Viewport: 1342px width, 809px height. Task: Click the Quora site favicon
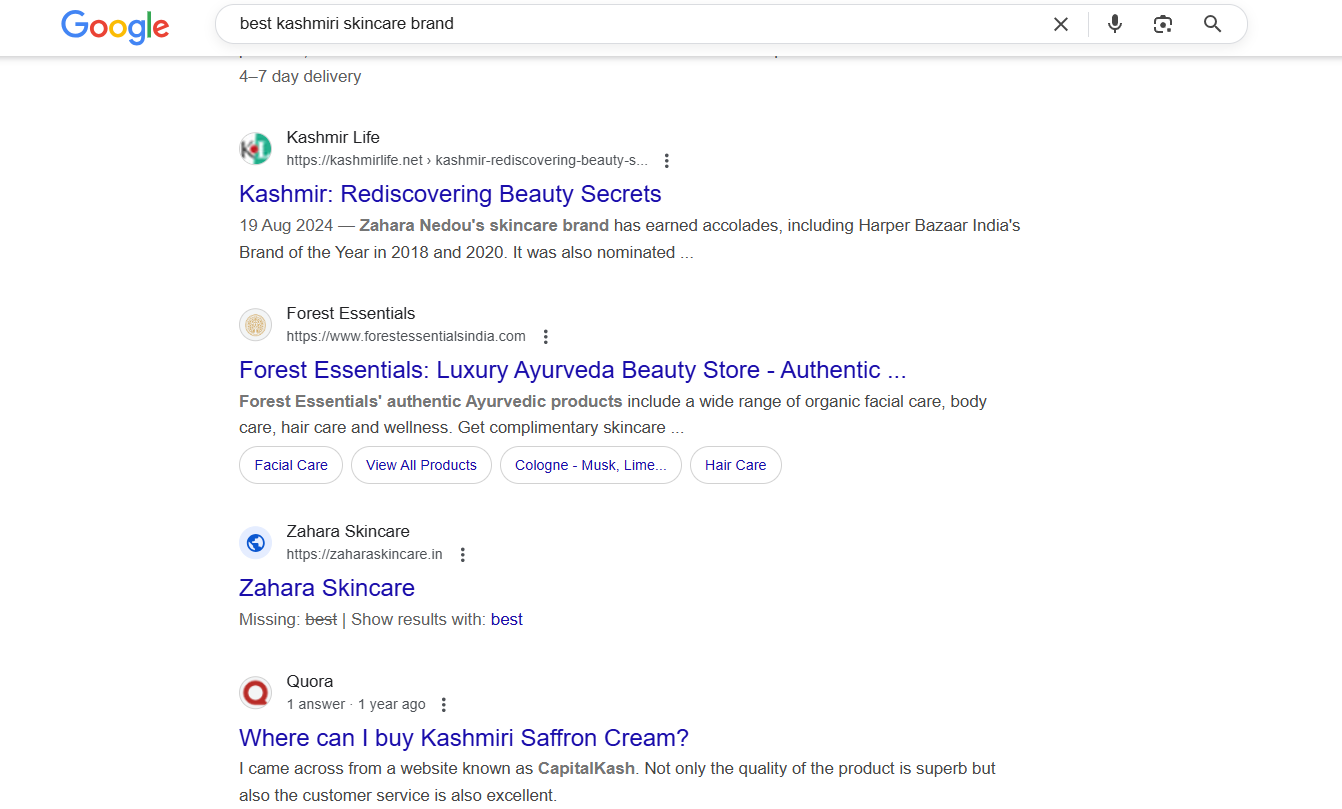pos(256,693)
